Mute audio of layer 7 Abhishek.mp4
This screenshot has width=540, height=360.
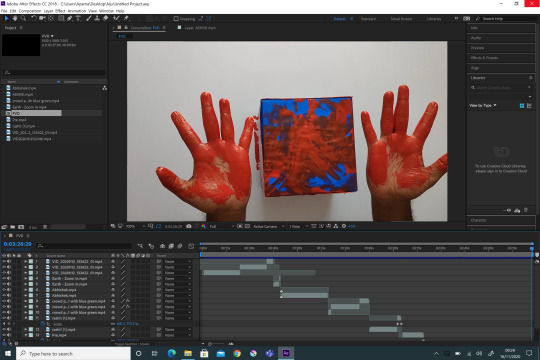9,296
